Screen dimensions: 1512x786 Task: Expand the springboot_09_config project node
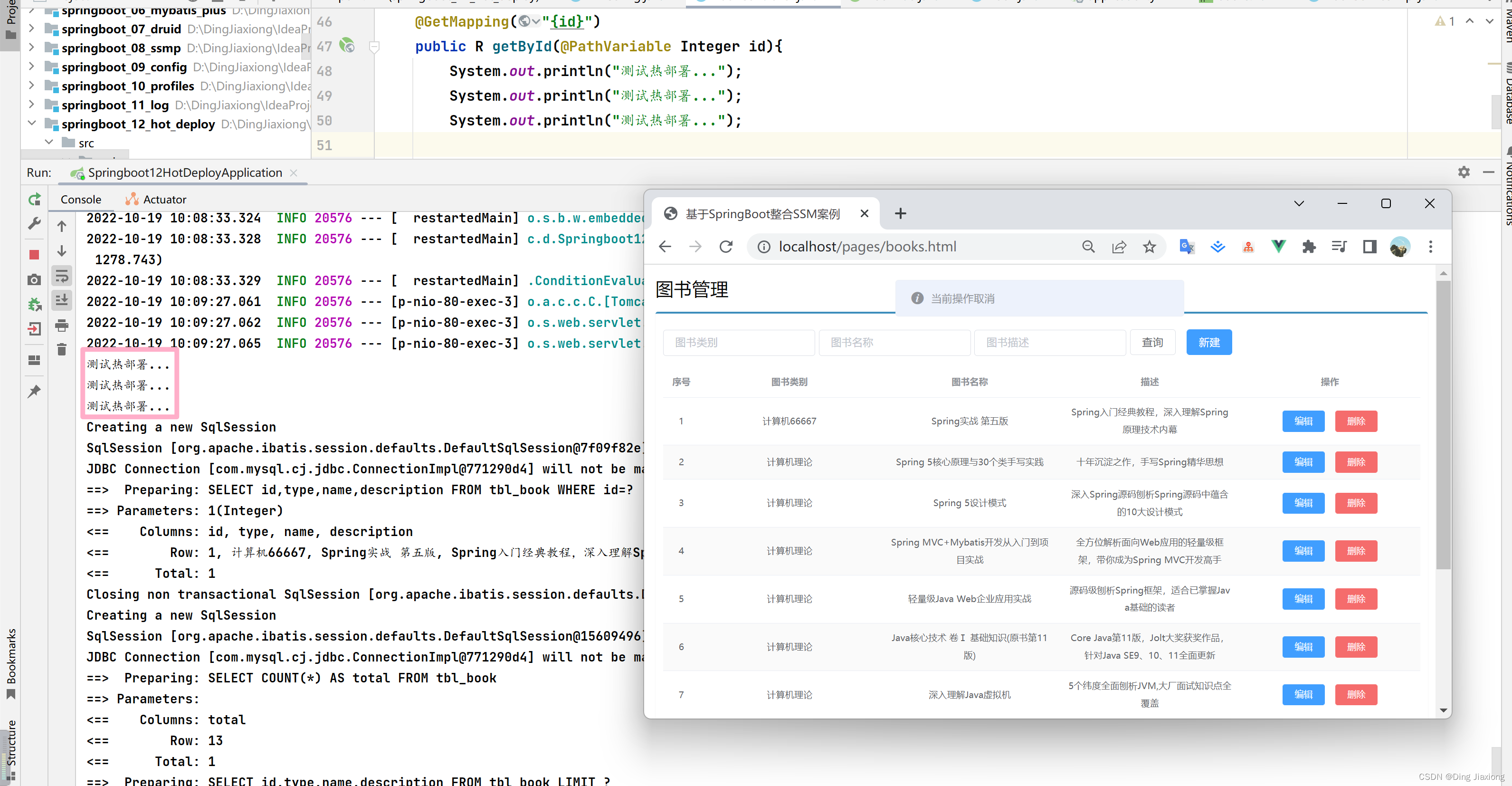coord(32,67)
